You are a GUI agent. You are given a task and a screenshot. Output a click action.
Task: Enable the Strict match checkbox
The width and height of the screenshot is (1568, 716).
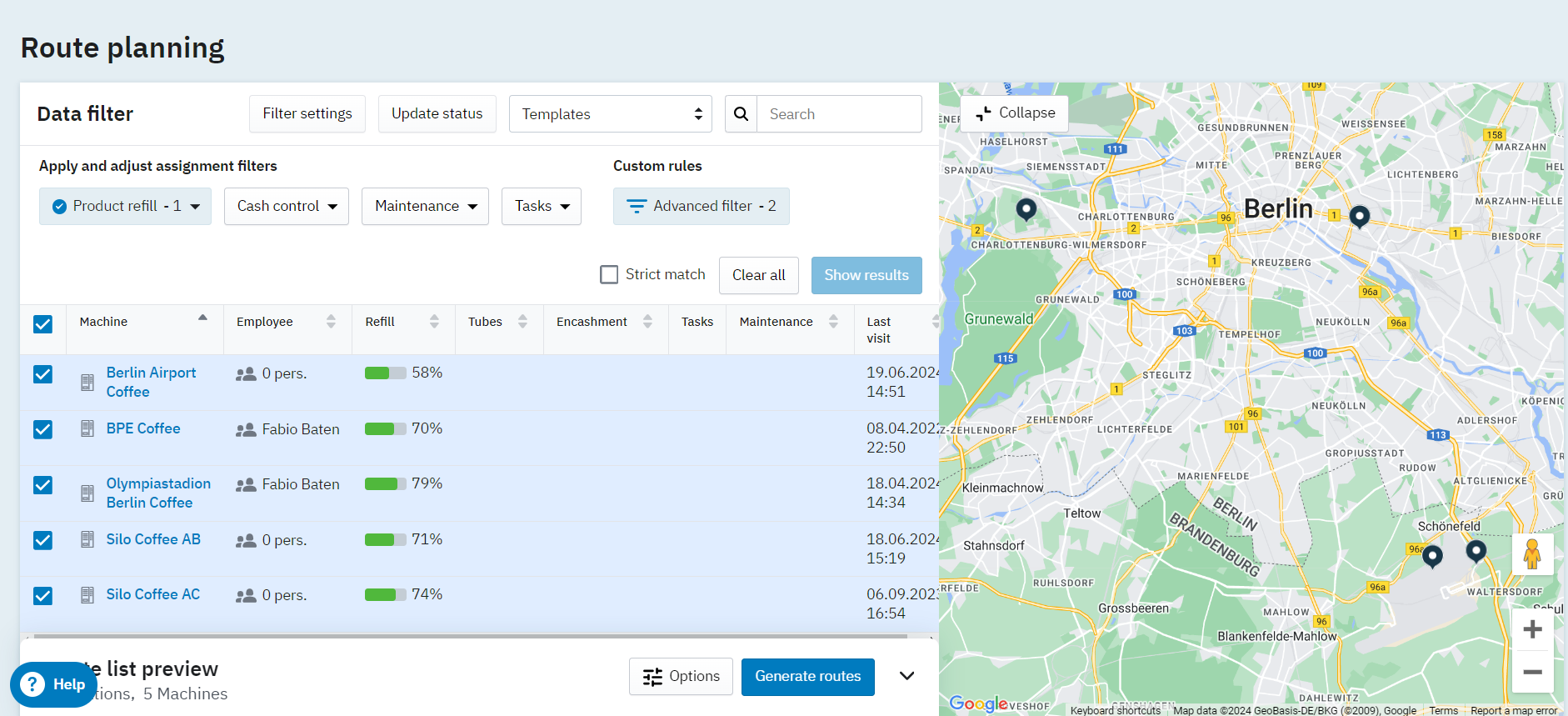pyautogui.click(x=609, y=274)
